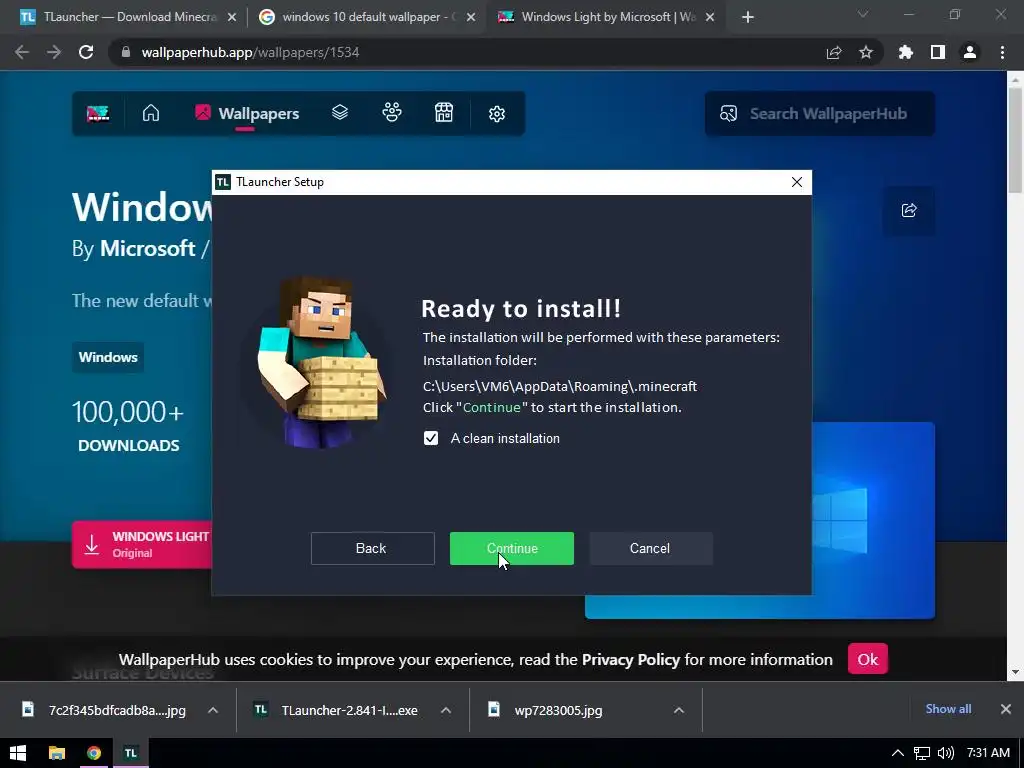Open the Chrome three-dot menu

[1002, 52]
